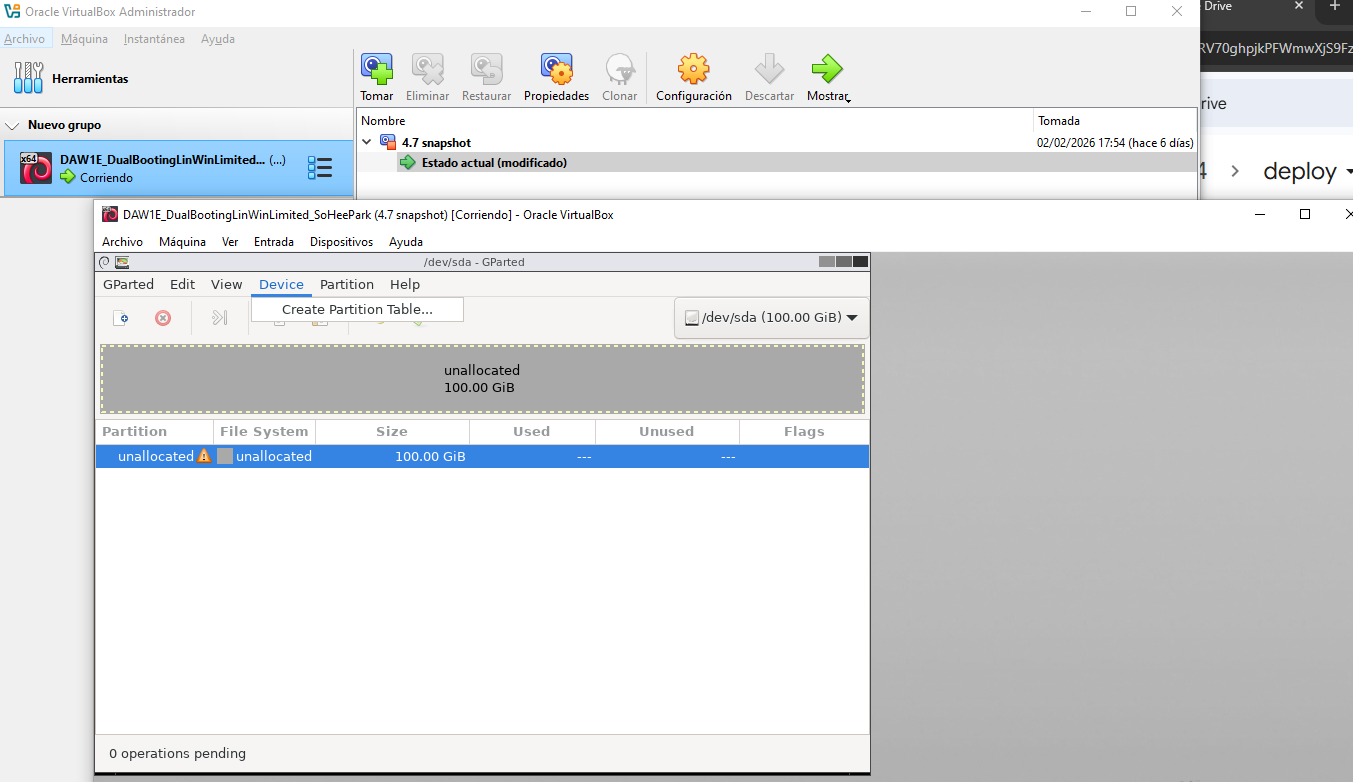Click the green Mostrar arrow icon
The height and width of the screenshot is (782, 1353).
click(827, 69)
